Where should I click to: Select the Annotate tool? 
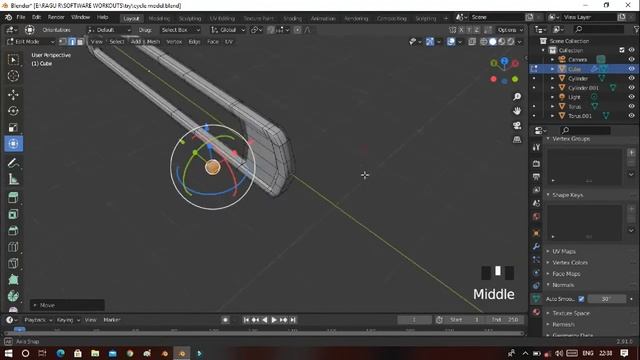click(x=13, y=163)
